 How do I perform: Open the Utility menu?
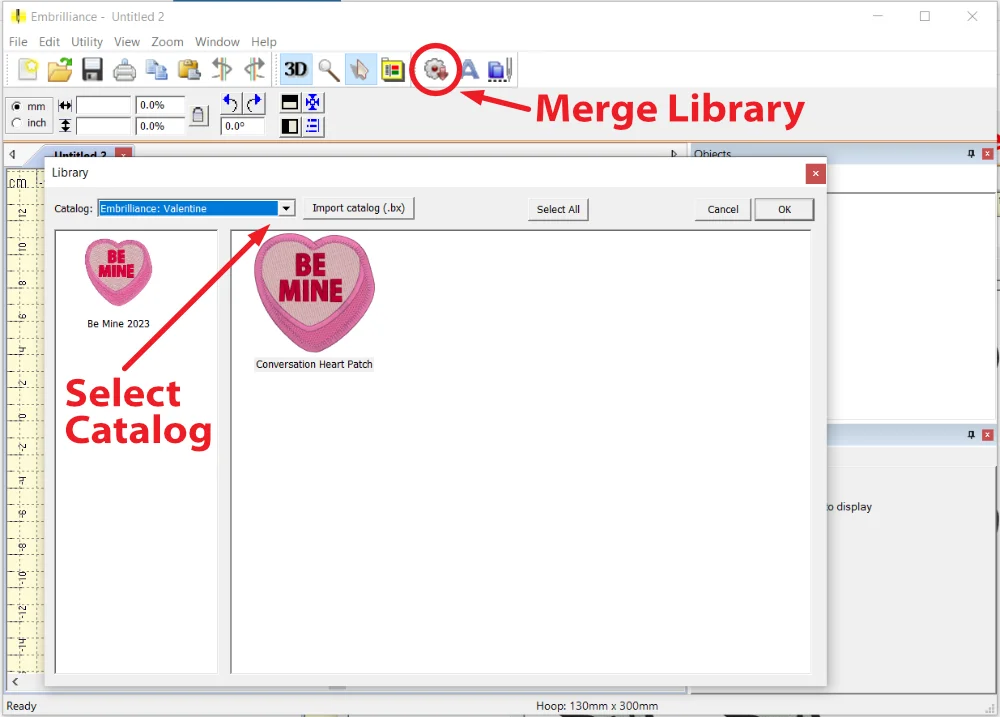(x=87, y=42)
